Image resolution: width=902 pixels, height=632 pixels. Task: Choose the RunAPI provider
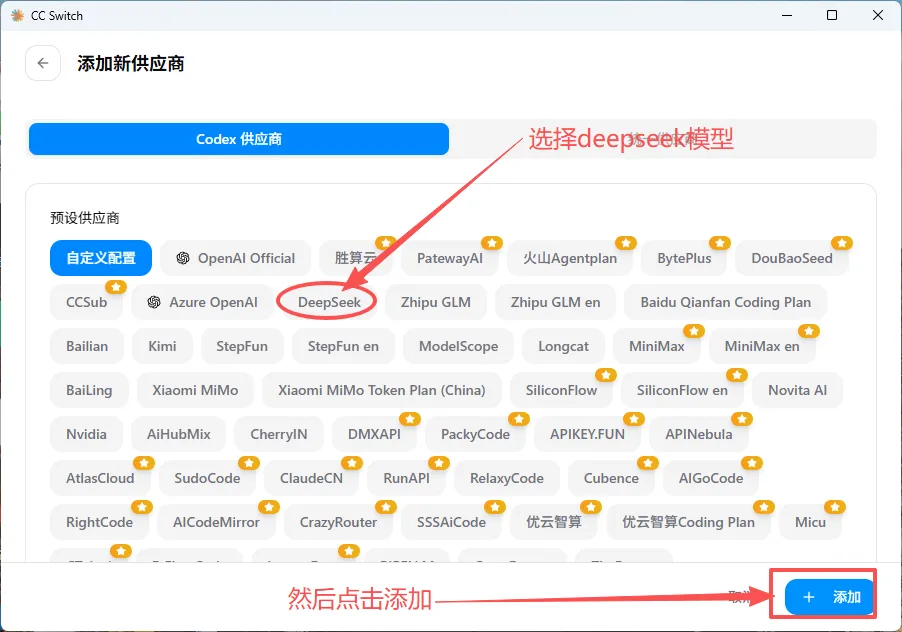coord(406,478)
